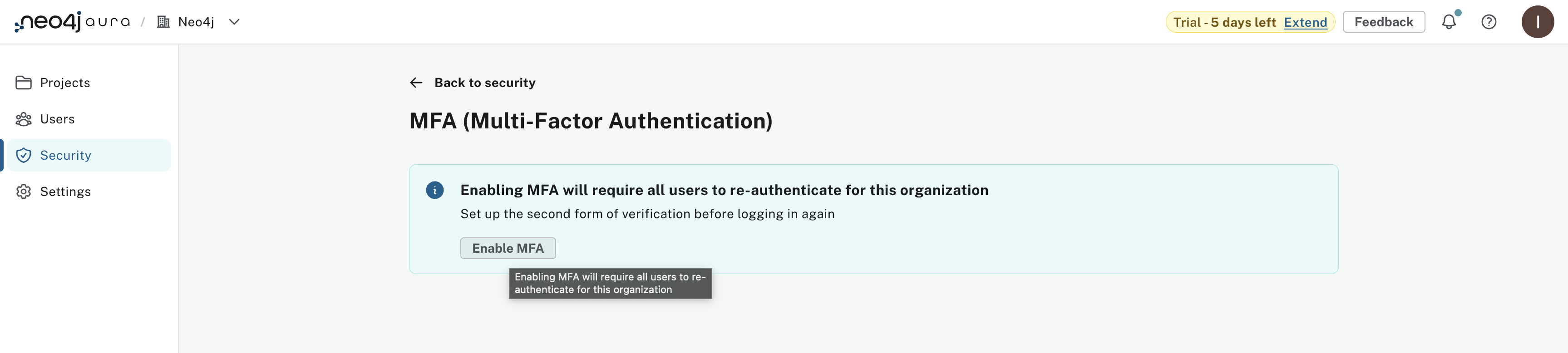Image resolution: width=1568 pixels, height=353 pixels.
Task: Click the Users icon in the sidebar
Action: point(24,119)
